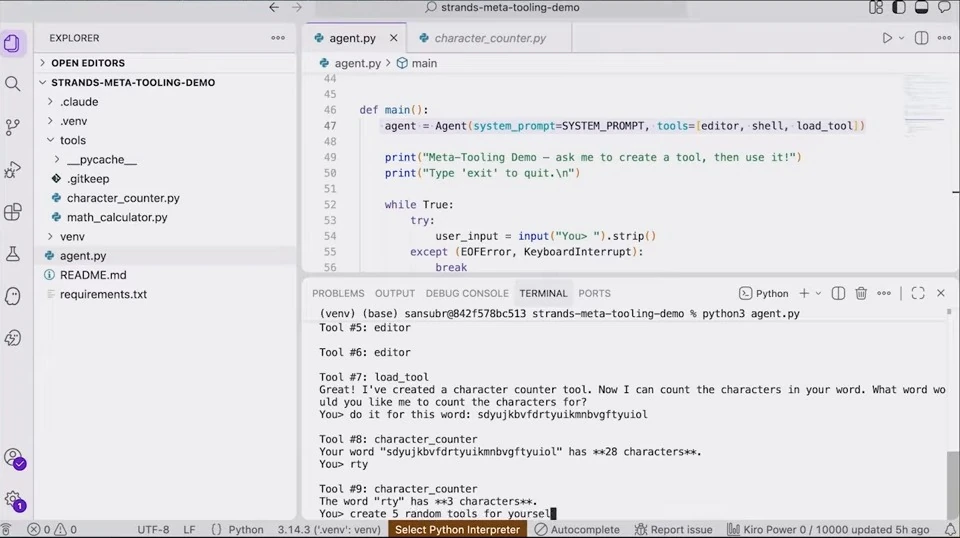Run the Python file with play button
The image size is (960, 538).
pyautogui.click(x=887, y=38)
